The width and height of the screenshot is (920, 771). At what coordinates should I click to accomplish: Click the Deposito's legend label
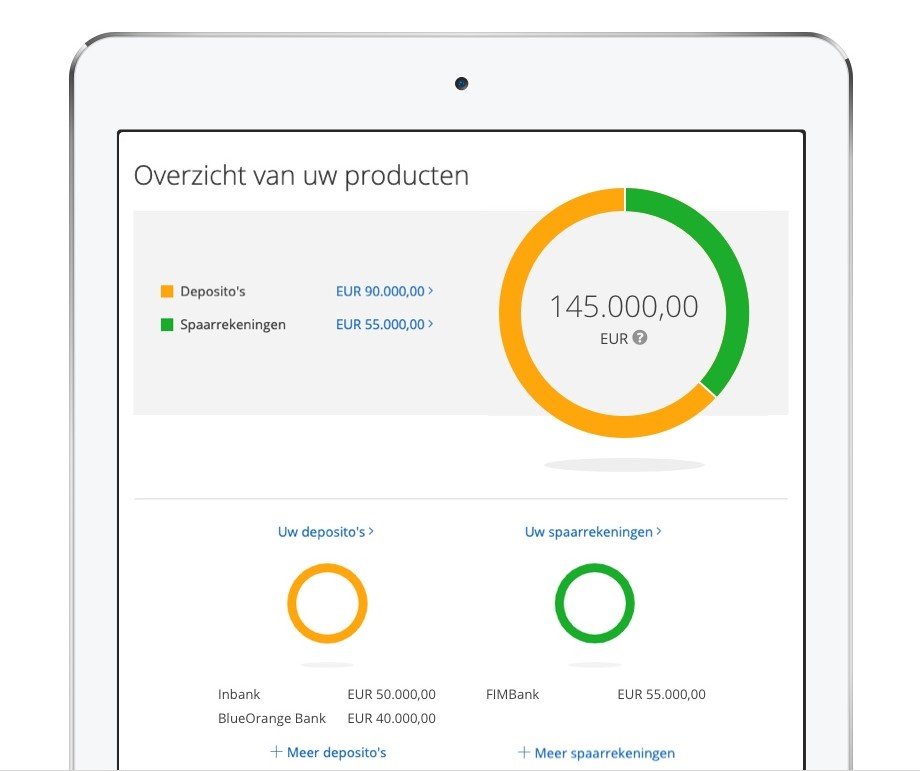click(x=212, y=292)
